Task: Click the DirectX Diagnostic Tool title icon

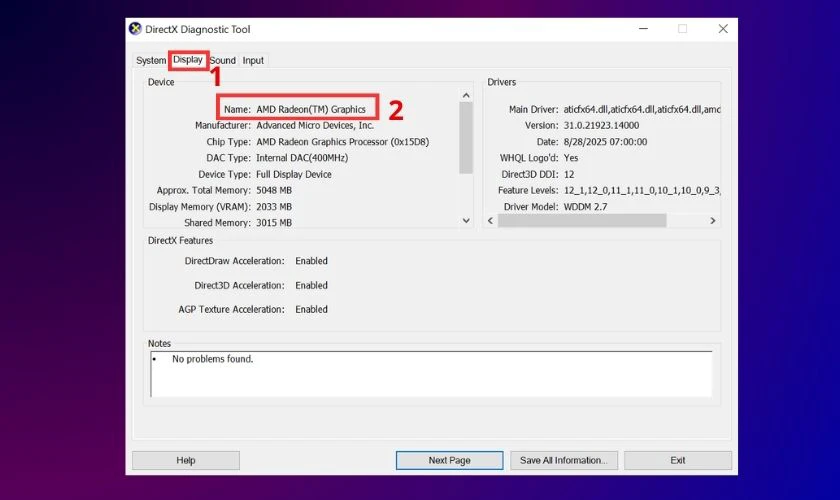Action: point(135,29)
